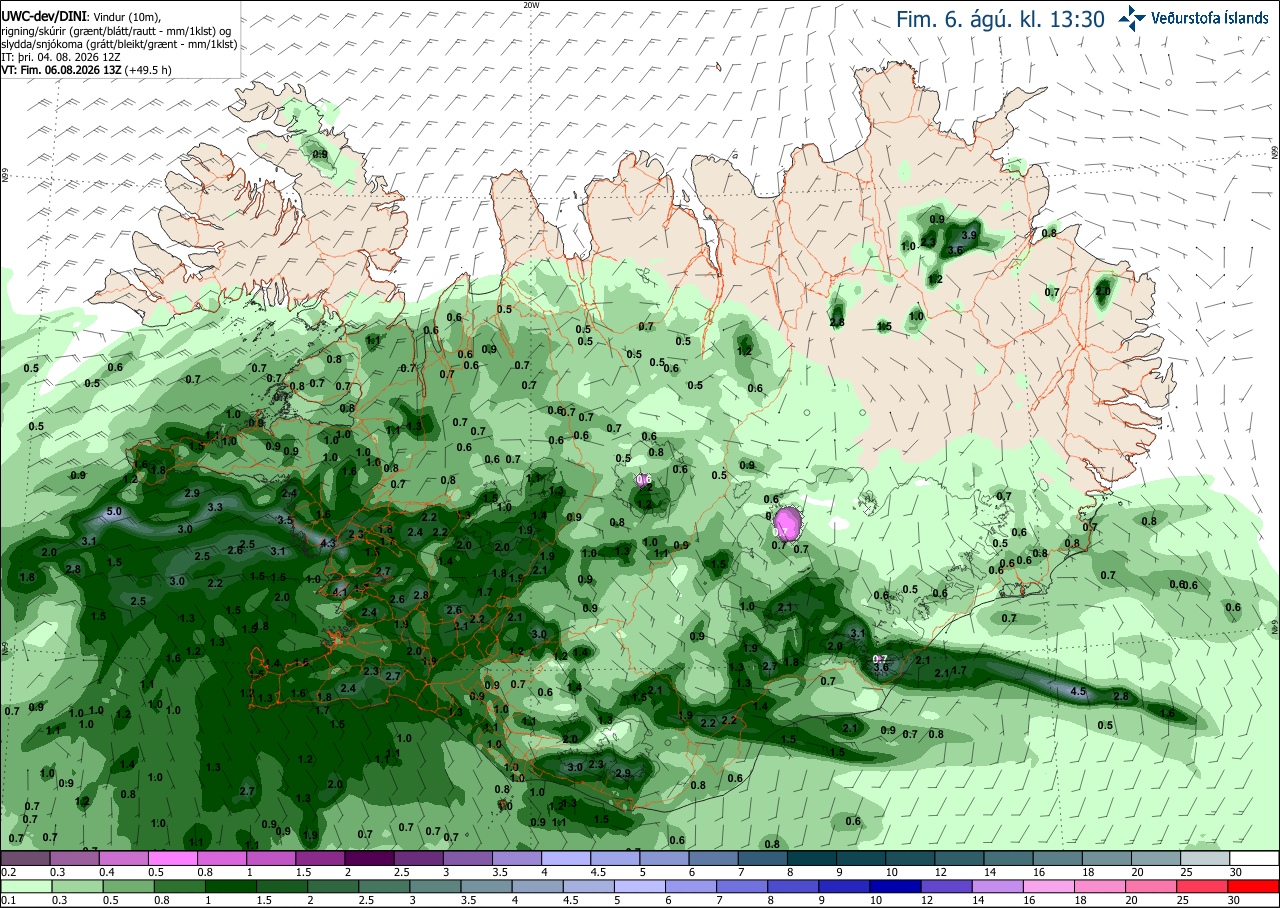Click the 4.1 precipitation value in the southwest
Image resolution: width=1280 pixels, height=908 pixels.
coord(339,592)
